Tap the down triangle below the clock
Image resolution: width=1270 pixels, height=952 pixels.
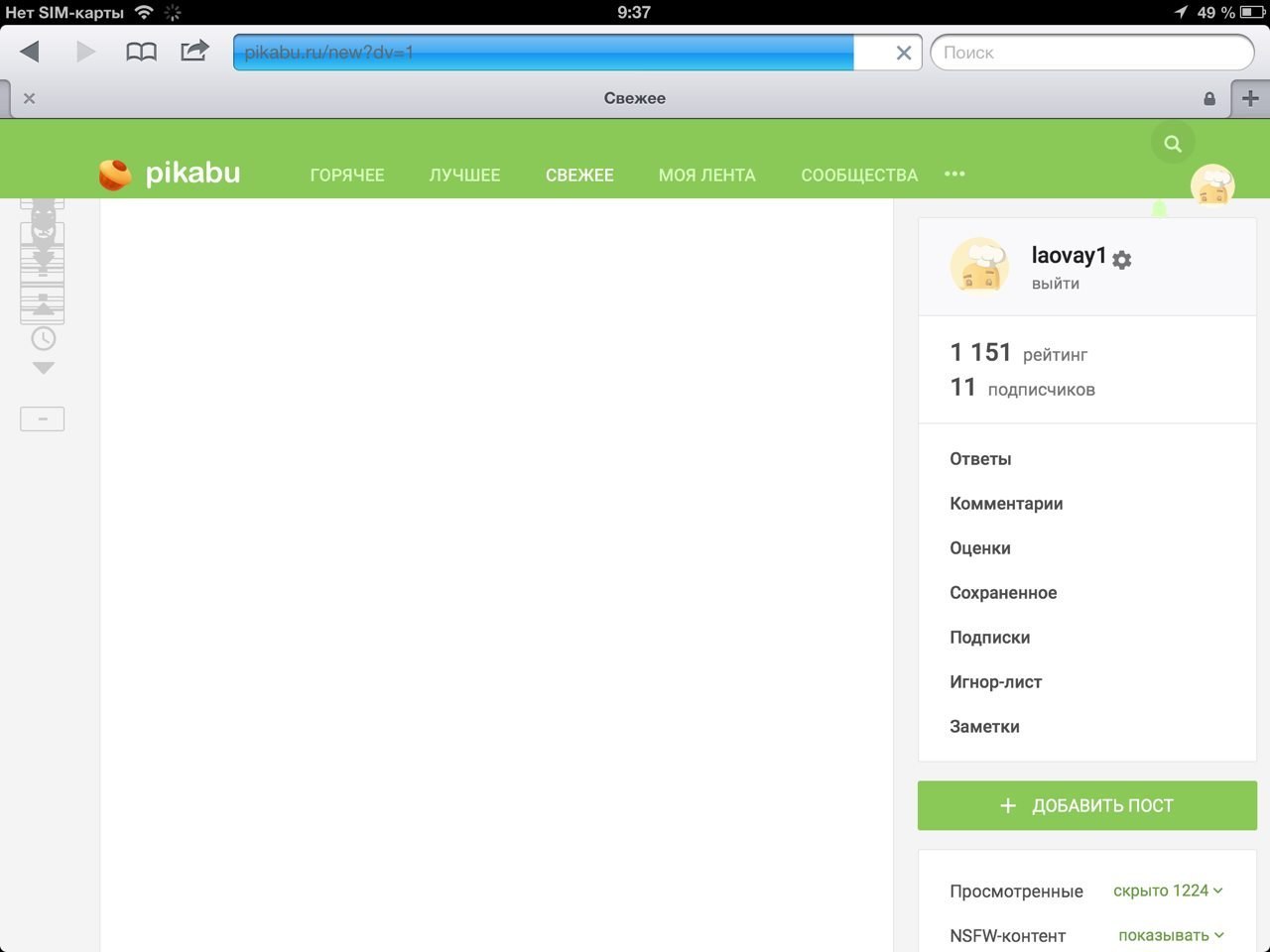(44, 368)
